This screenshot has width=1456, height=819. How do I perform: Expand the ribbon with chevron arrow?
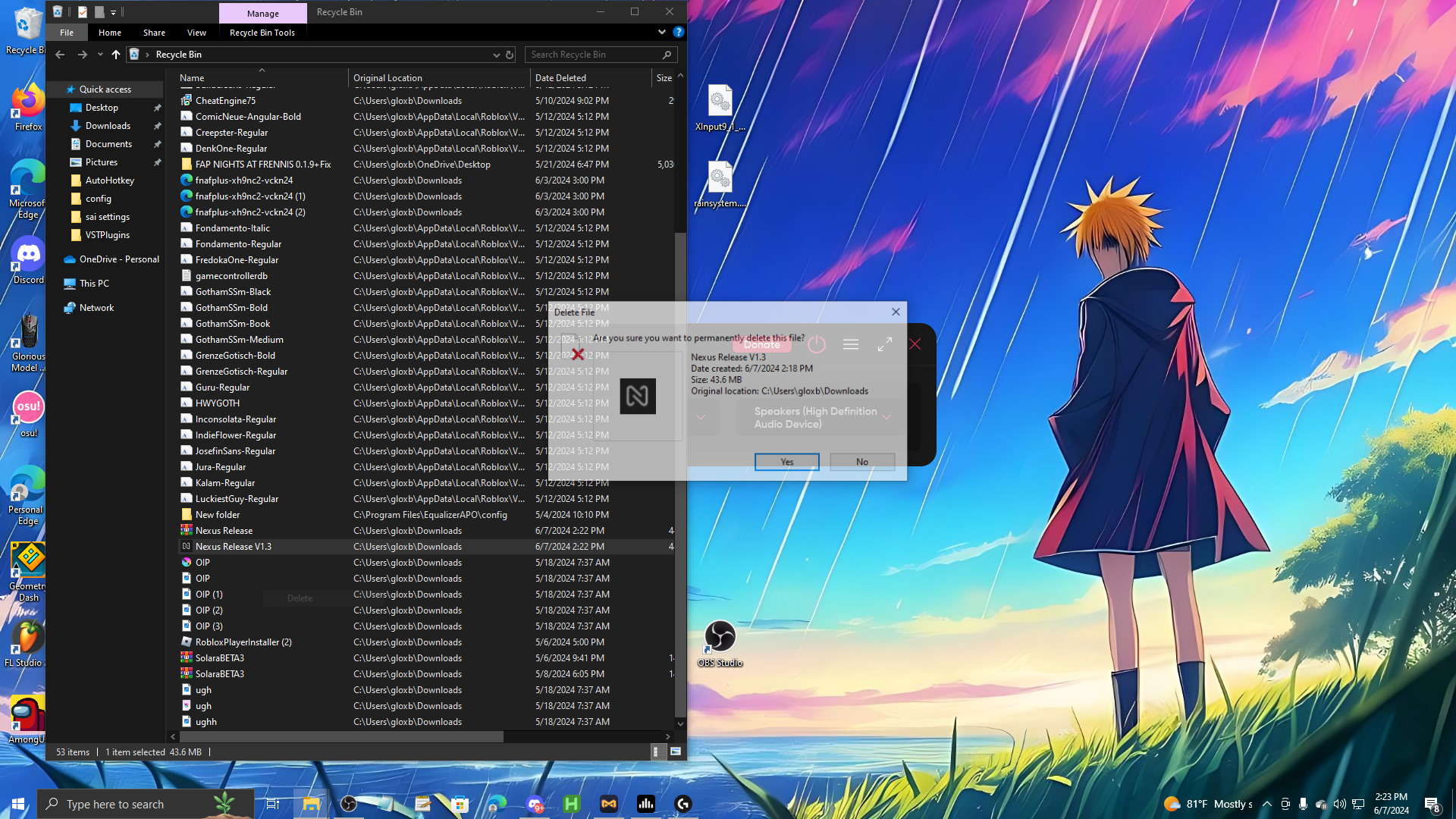(x=661, y=32)
